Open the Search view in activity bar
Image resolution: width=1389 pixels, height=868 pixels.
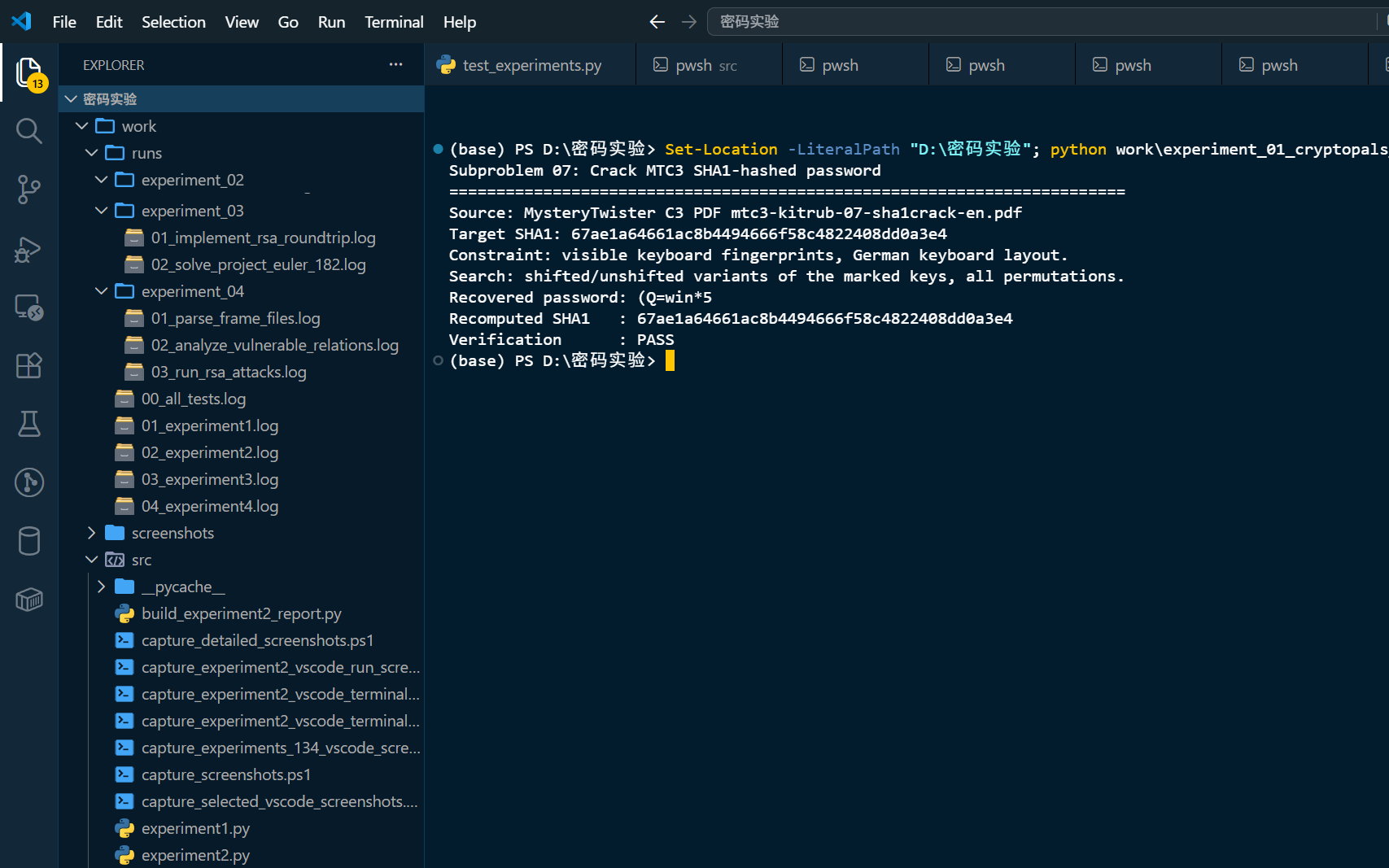[x=29, y=131]
